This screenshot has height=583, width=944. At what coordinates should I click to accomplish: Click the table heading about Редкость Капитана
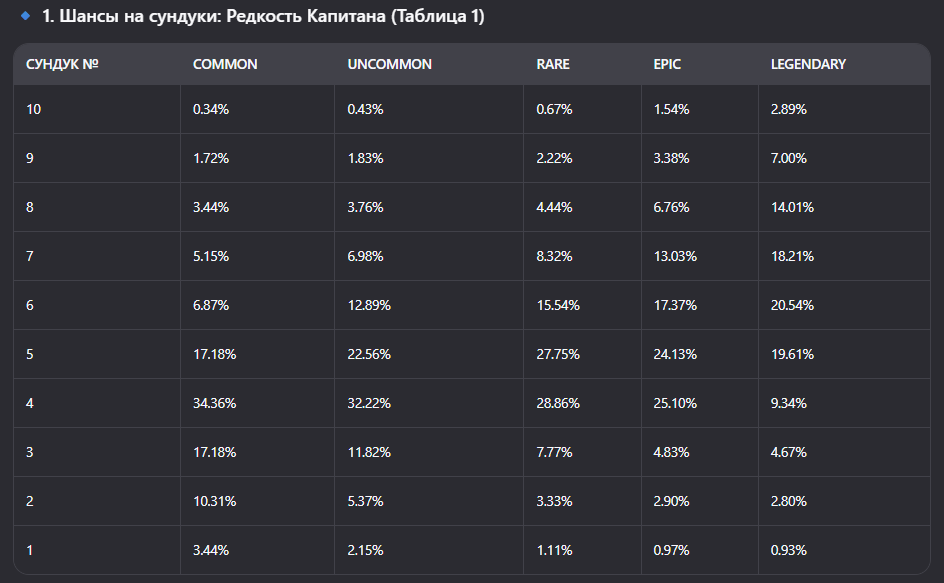[x=263, y=17]
